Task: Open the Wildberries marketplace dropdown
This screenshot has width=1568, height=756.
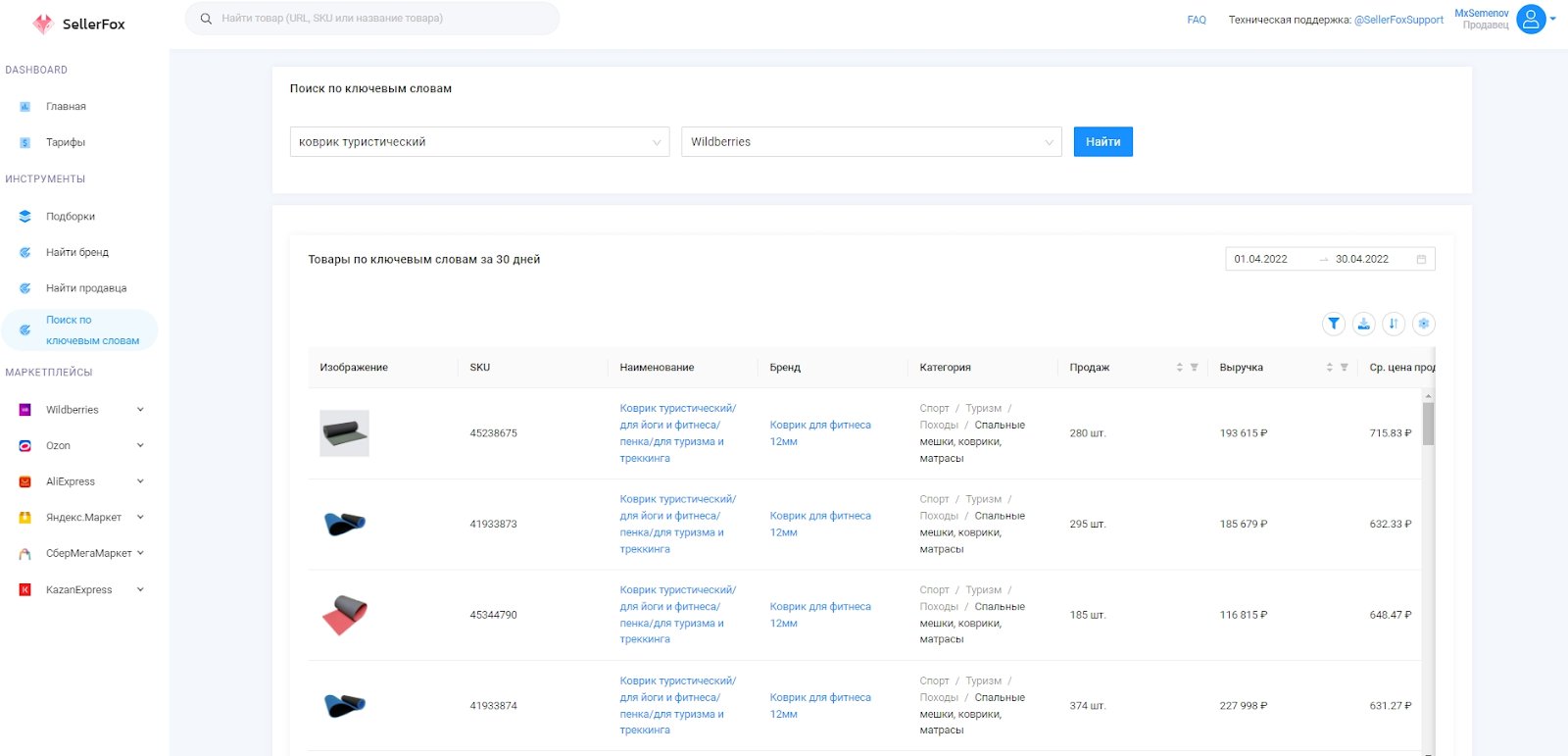Action: click(870, 142)
